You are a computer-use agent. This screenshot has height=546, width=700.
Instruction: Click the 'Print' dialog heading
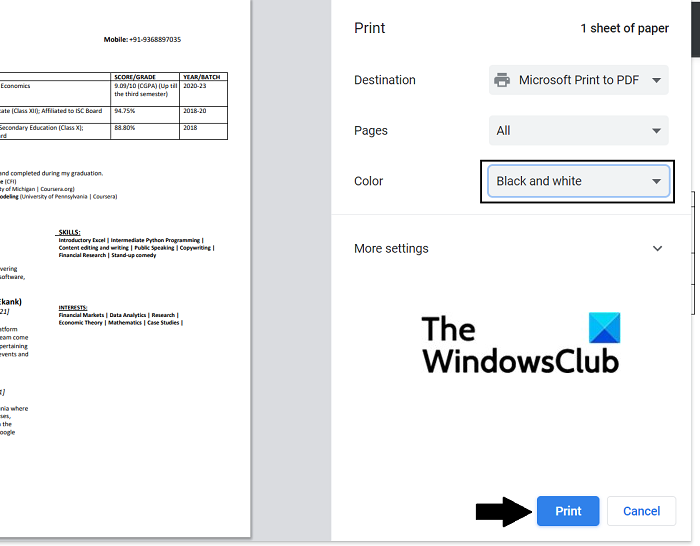pos(369,28)
